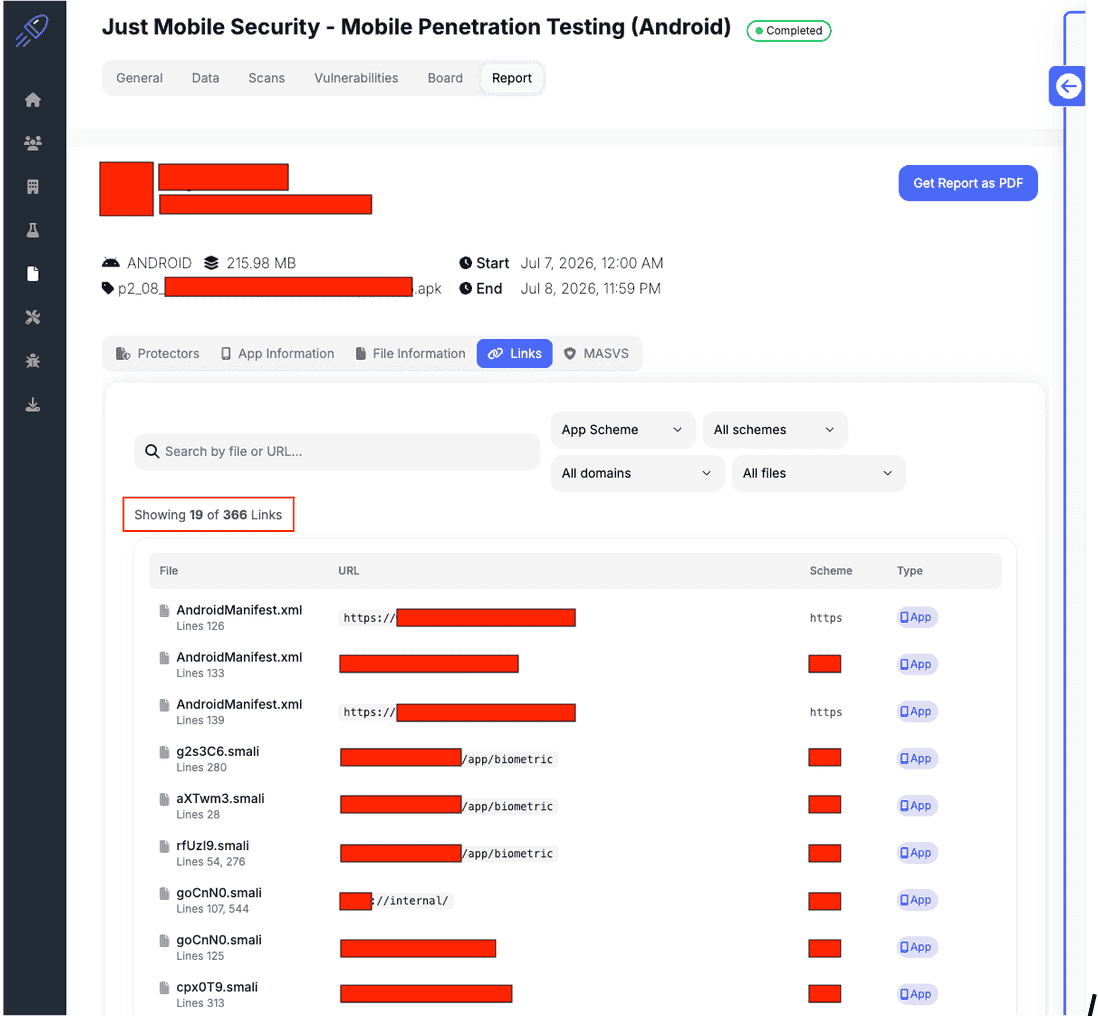Open the flask lab sidebar icon
Image resolution: width=1098 pixels, height=1016 pixels.
tap(33, 230)
